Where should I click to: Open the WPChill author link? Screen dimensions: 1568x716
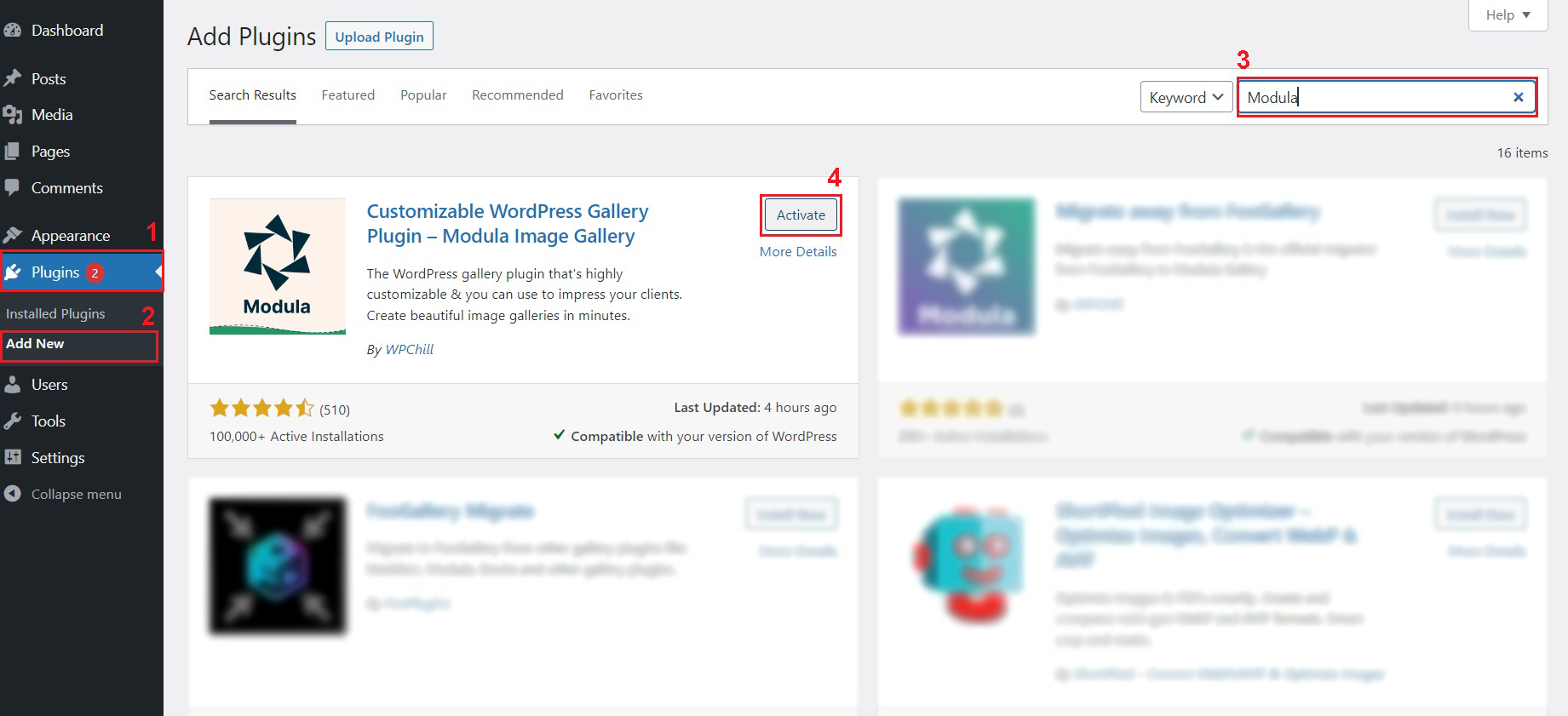click(x=409, y=349)
